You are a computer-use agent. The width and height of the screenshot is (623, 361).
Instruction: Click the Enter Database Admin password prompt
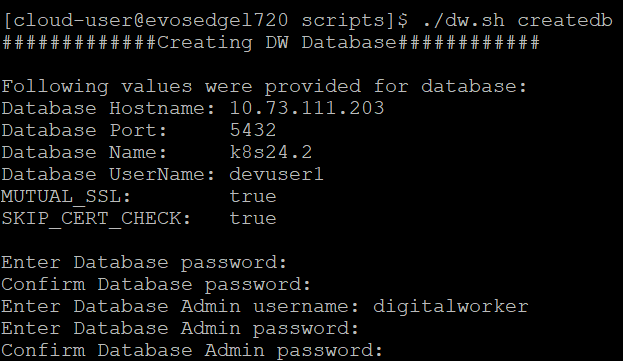coord(180,329)
